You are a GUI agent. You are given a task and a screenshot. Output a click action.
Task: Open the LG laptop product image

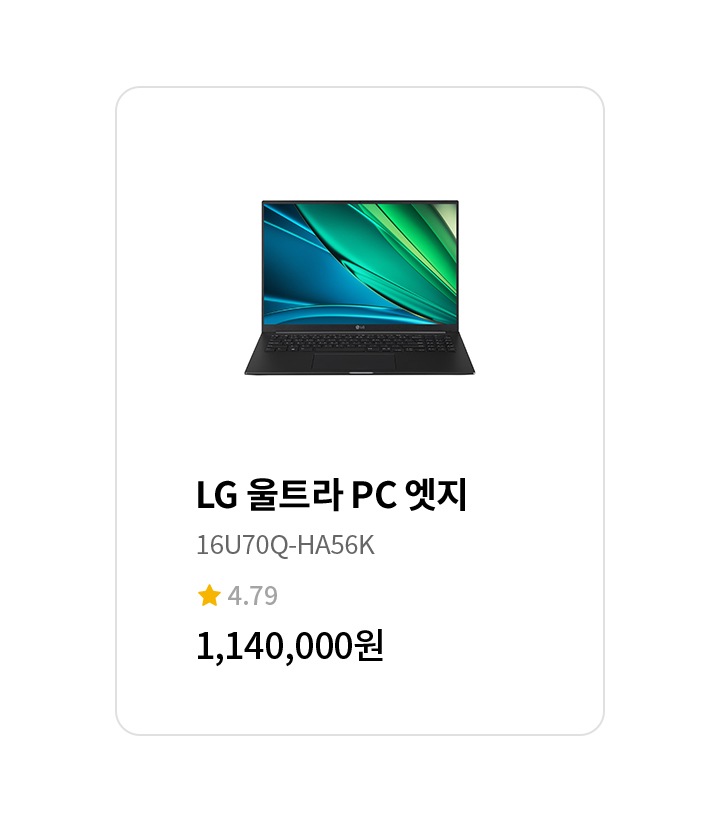[x=359, y=288]
